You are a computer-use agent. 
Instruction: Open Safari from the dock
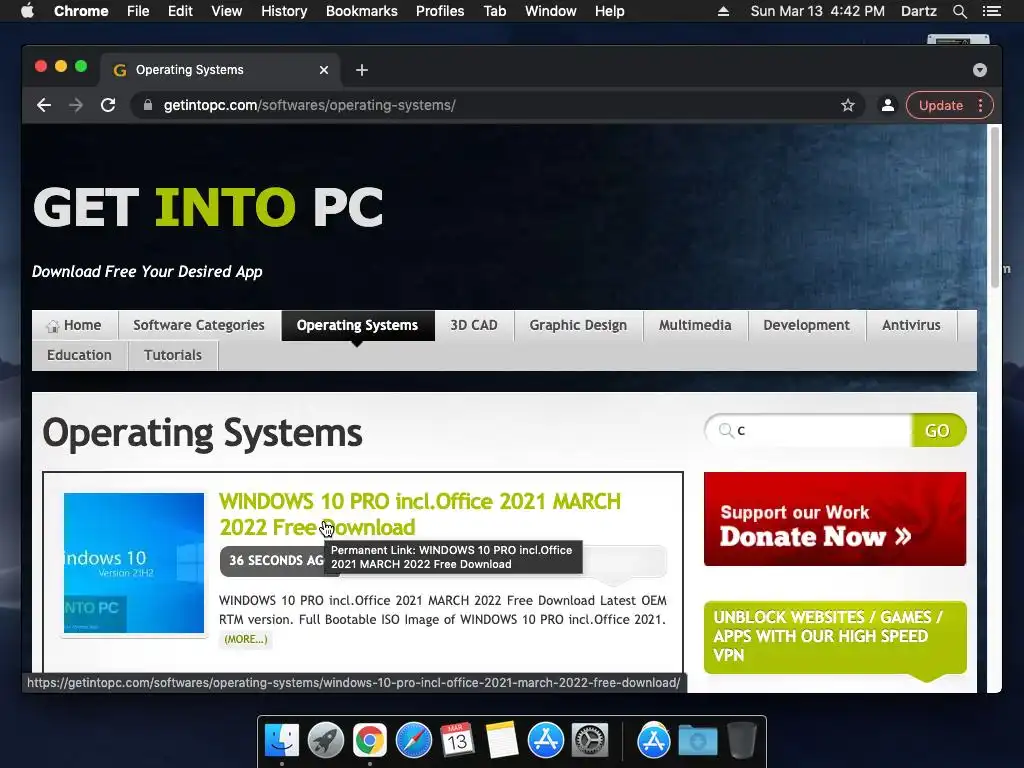(413, 741)
